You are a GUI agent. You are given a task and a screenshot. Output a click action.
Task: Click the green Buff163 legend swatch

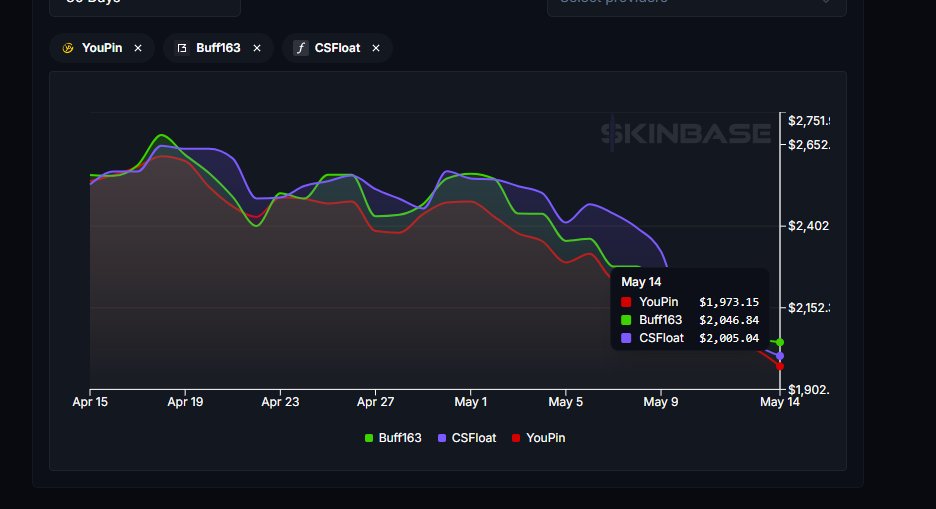[369, 438]
